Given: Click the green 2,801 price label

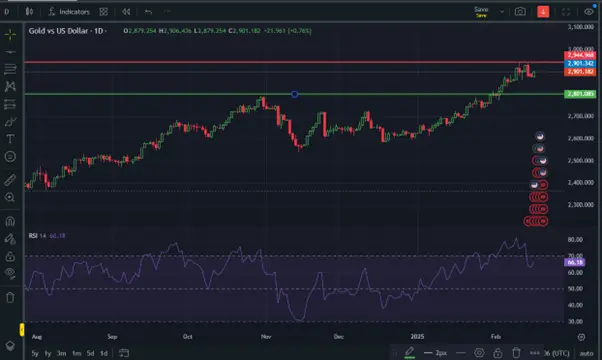Looking at the screenshot, I should coord(580,94).
